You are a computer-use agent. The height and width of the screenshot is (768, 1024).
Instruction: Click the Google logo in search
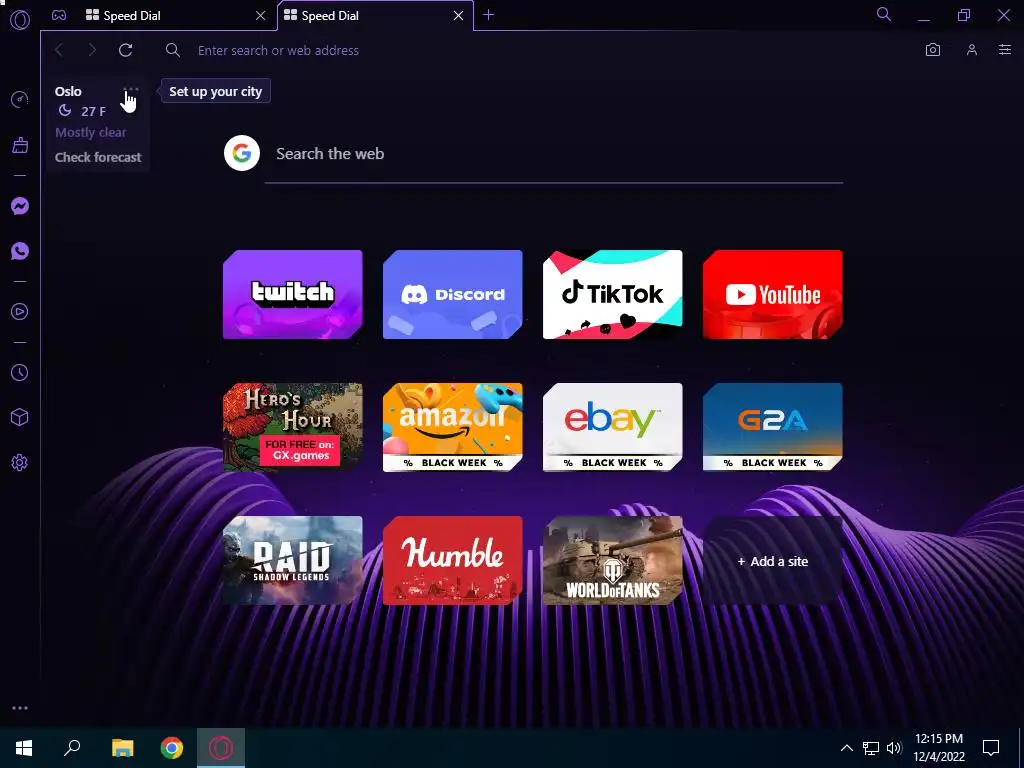click(x=242, y=153)
